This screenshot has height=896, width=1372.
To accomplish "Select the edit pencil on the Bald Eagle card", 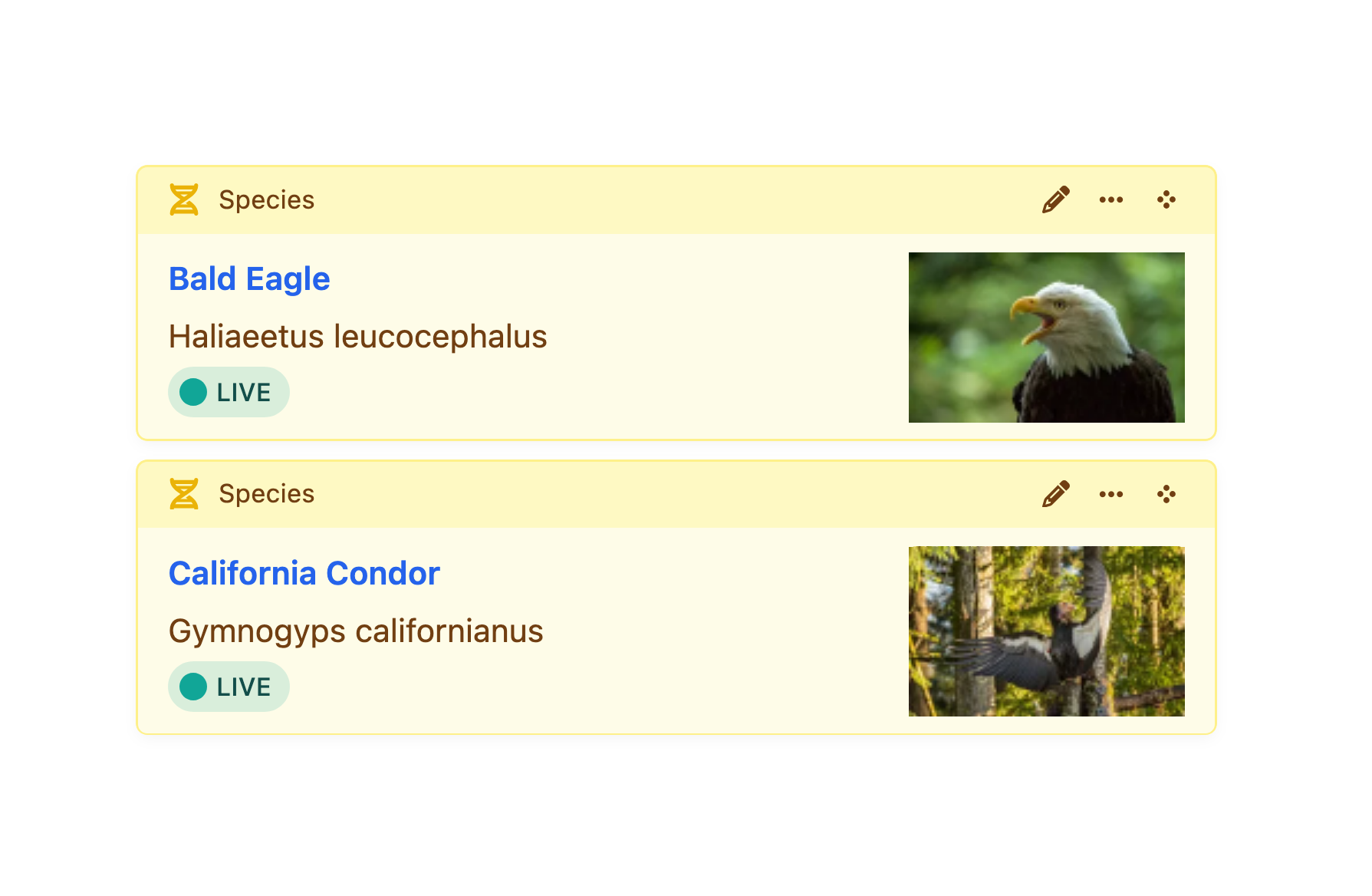I will click(1055, 199).
